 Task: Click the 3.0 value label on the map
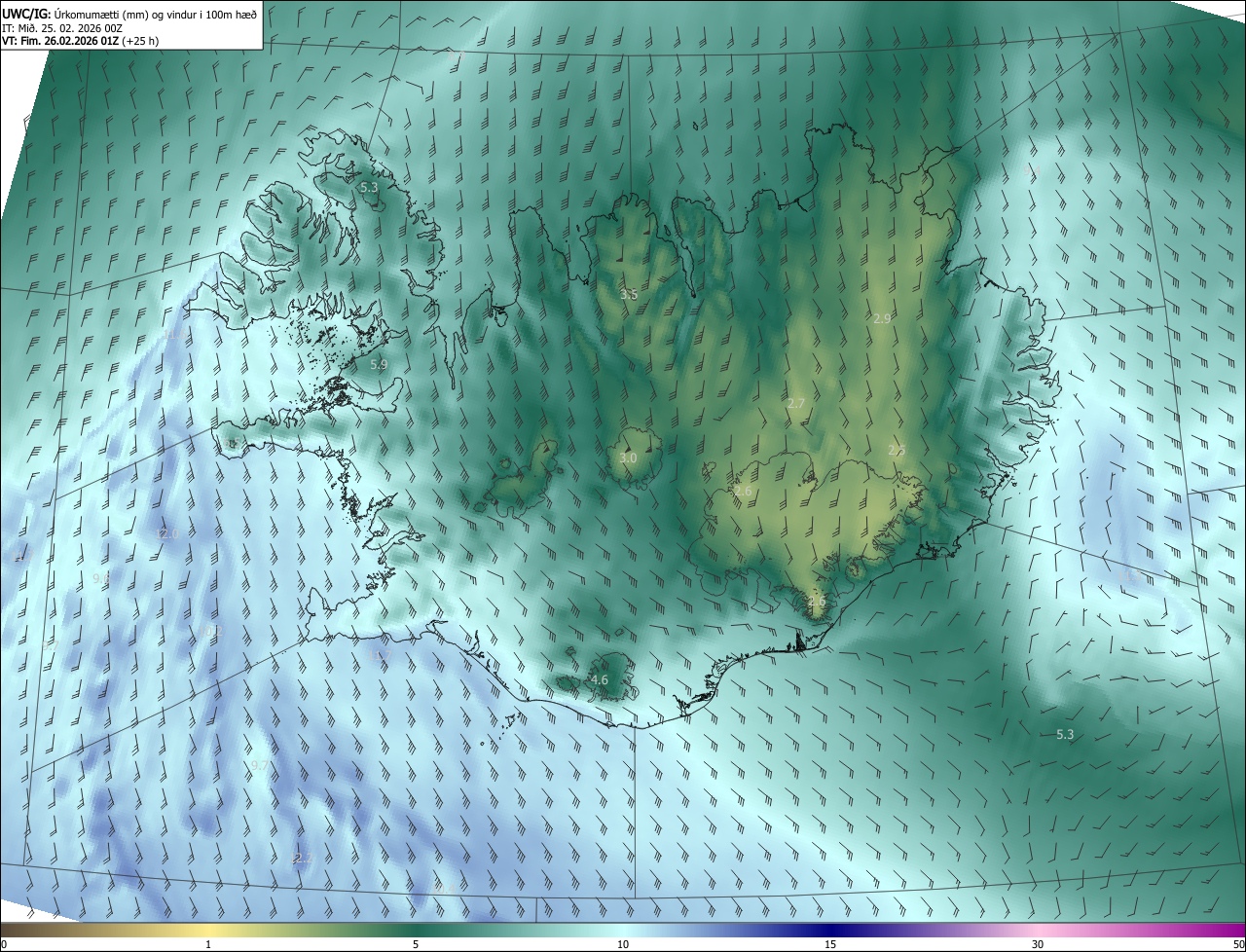tap(628, 458)
